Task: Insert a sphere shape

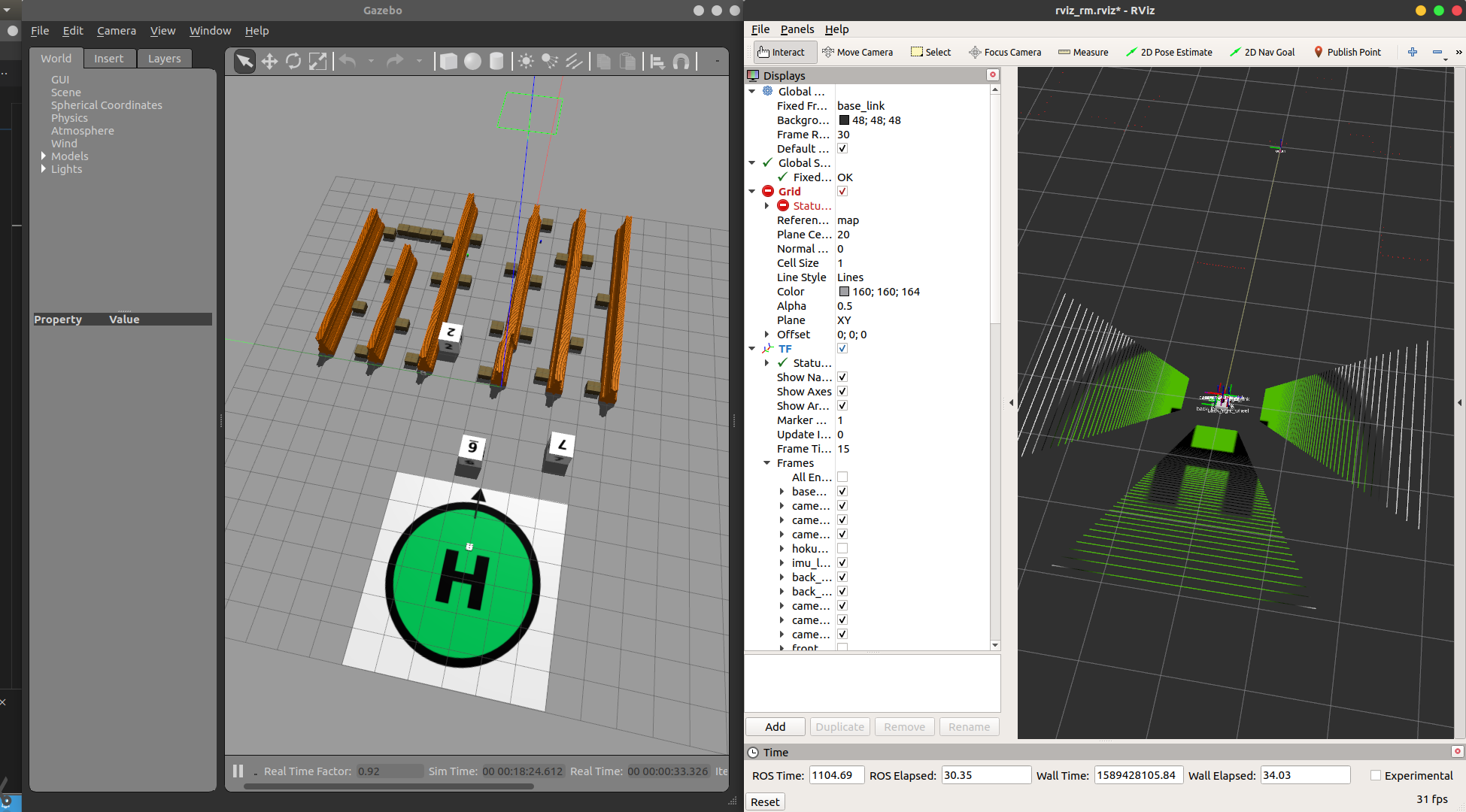Action: tap(472, 62)
